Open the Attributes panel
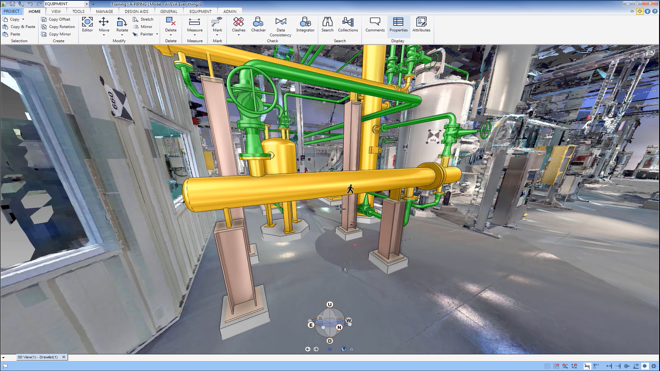Screen dimensions: 660x371 (x=421, y=24)
